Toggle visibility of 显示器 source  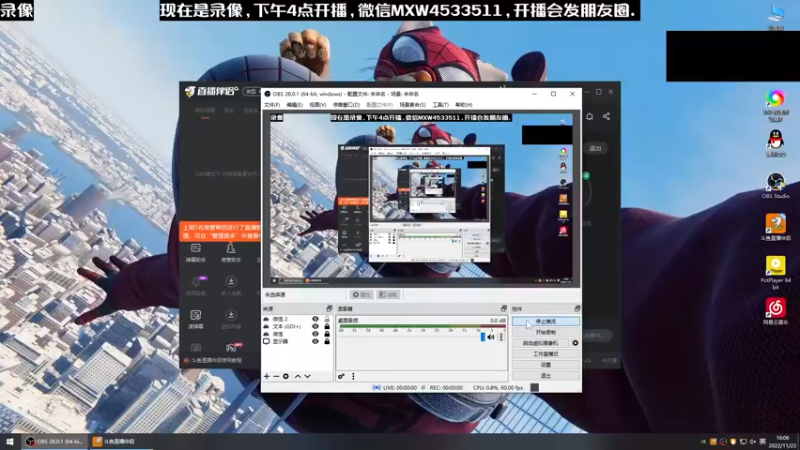click(x=315, y=341)
